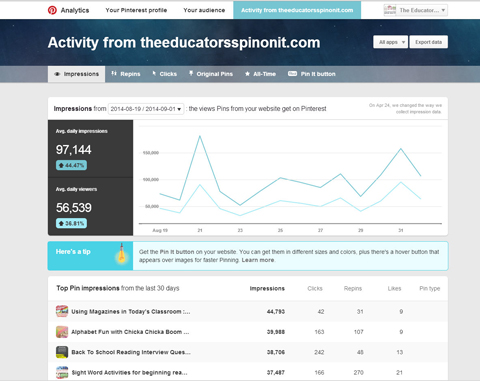Screen dimensions: 480x381
Task: Click impressions value 38,706
Action: (x=276, y=352)
